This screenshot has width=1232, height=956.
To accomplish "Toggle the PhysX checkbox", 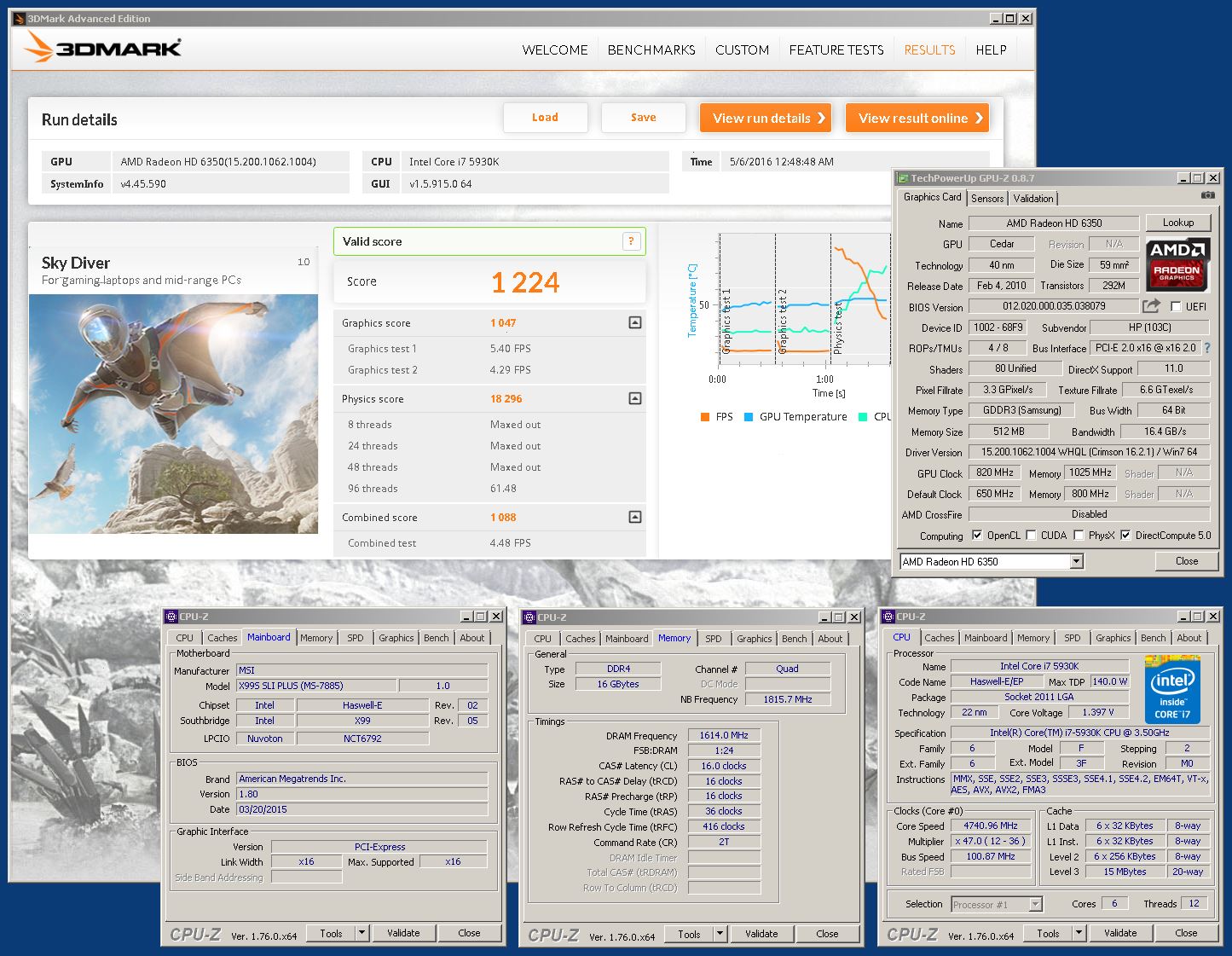I will point(1079,536).
